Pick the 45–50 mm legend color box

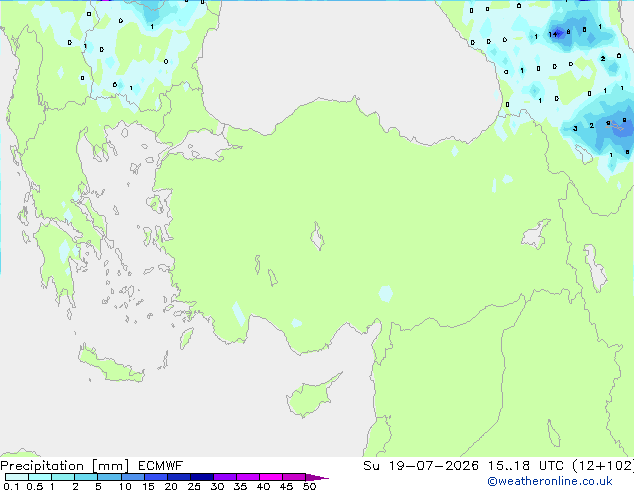(x=294, y=477)
